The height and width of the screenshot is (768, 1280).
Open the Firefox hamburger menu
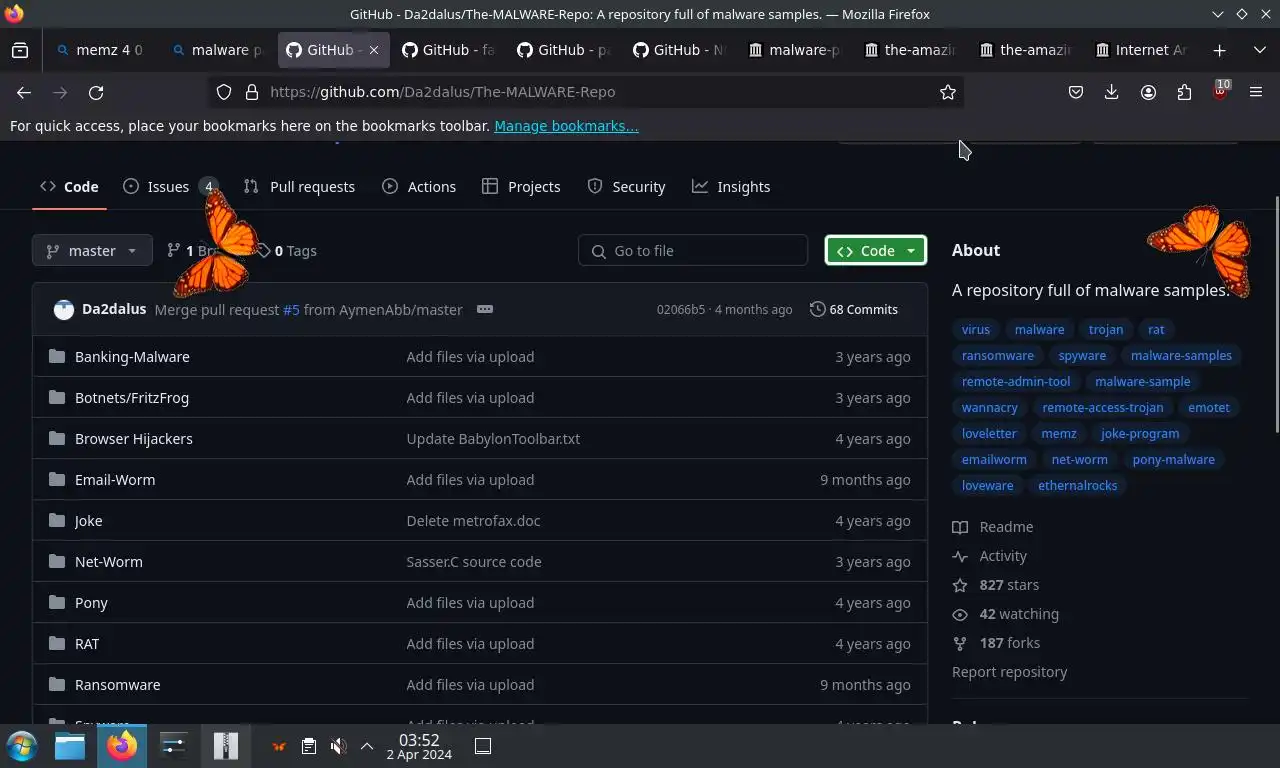pyautogui.click(x=1256, y=92)
